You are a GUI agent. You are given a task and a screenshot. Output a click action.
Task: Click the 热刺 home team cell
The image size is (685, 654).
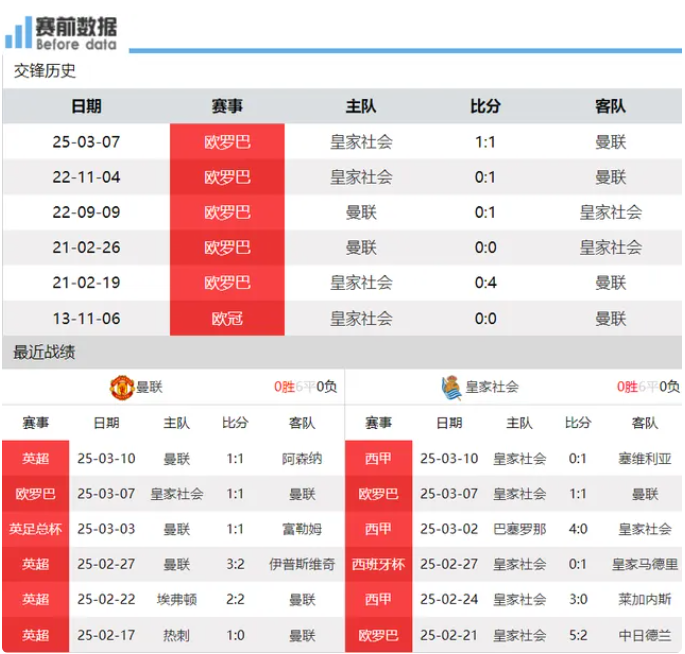[x=176, y=635]
